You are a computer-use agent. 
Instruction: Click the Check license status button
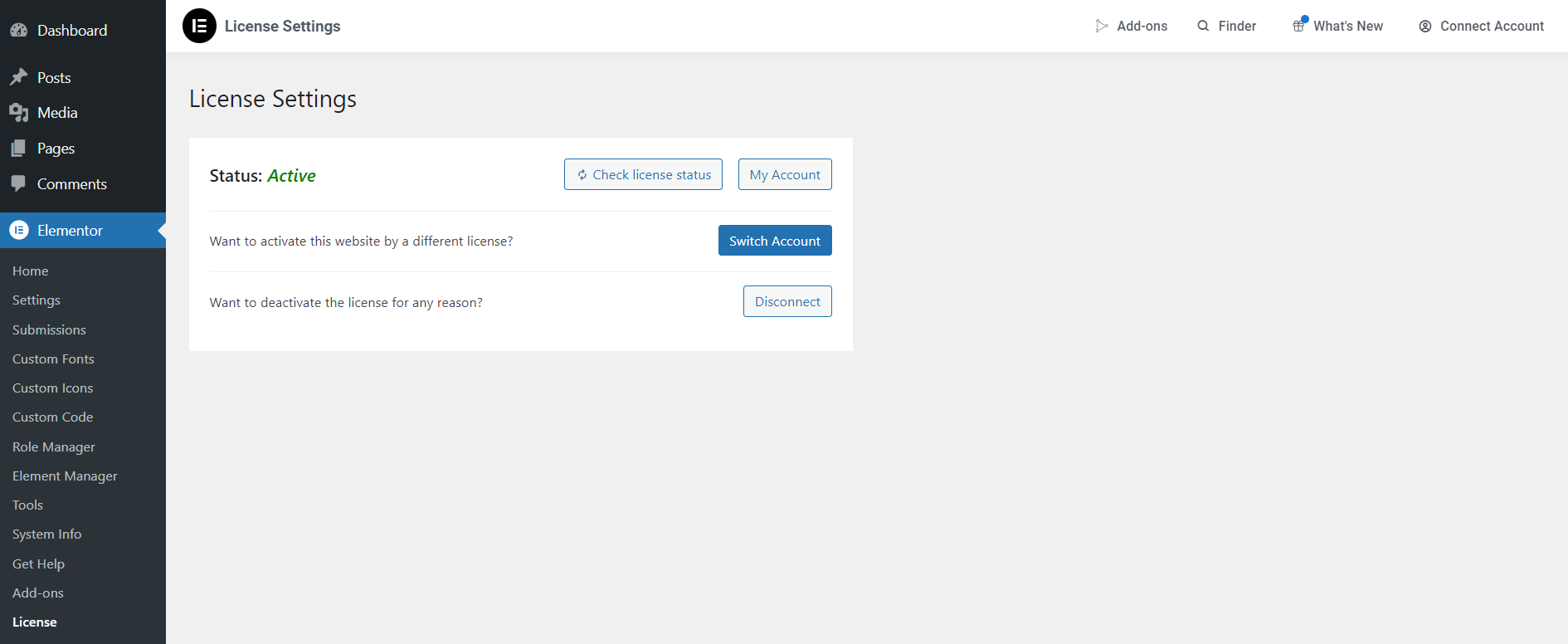click(643, 174)
